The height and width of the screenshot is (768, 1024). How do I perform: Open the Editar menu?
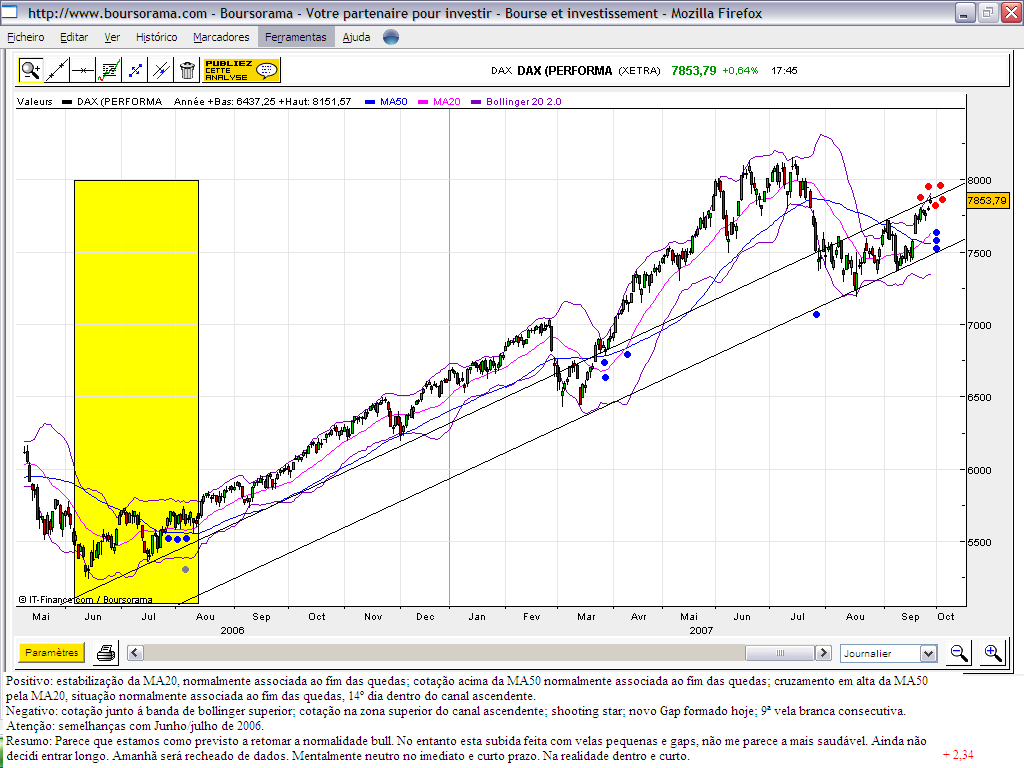[x=74, y=37]
